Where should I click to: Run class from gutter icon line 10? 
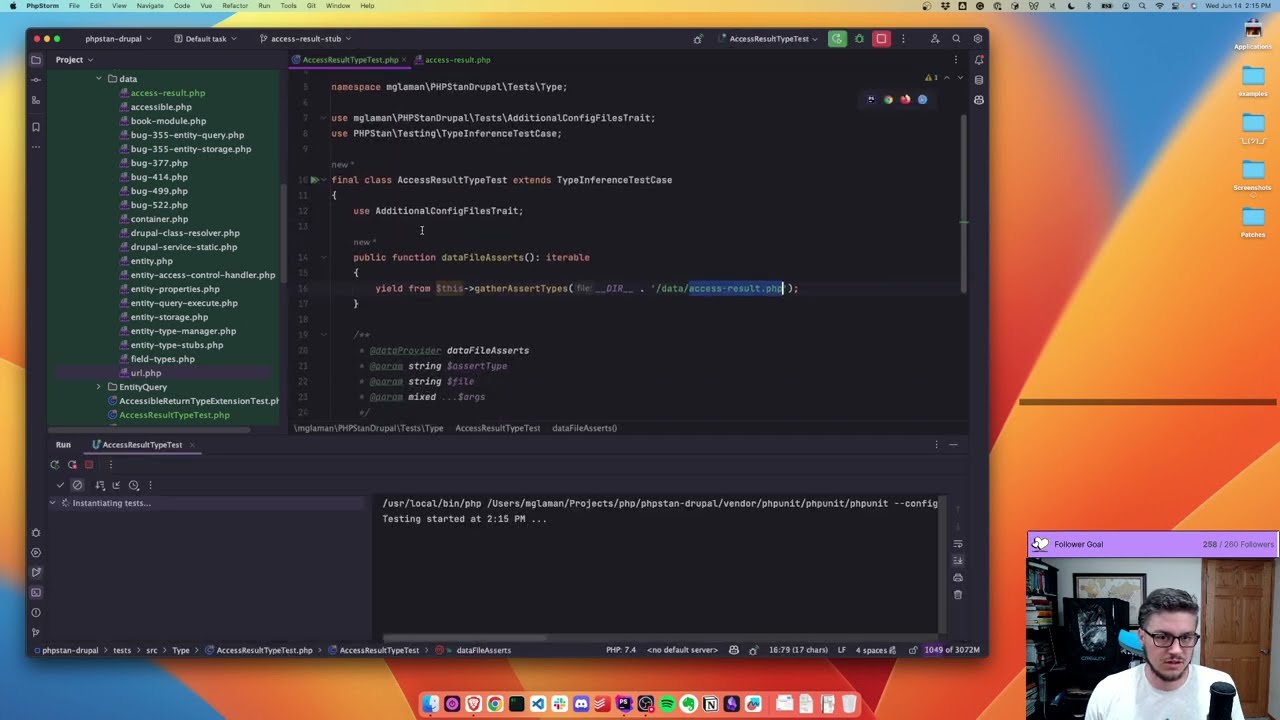pyautogui.click(x=314, y=180)
